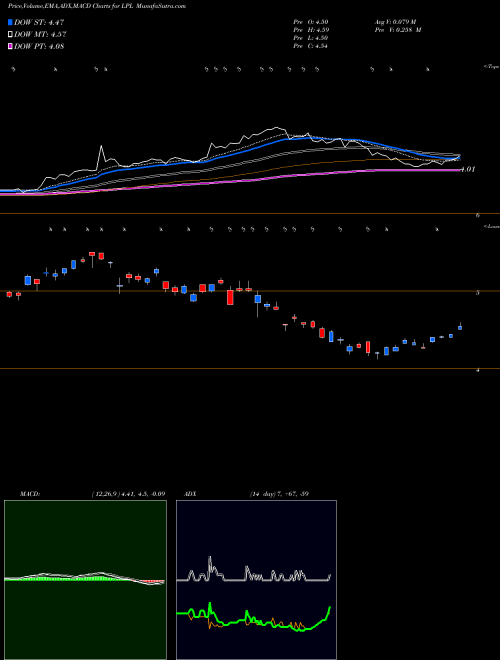Click the 'MACD:' panel heading
Image resolution: width=500 pixels, height=660 pixels.
point(30,493)
